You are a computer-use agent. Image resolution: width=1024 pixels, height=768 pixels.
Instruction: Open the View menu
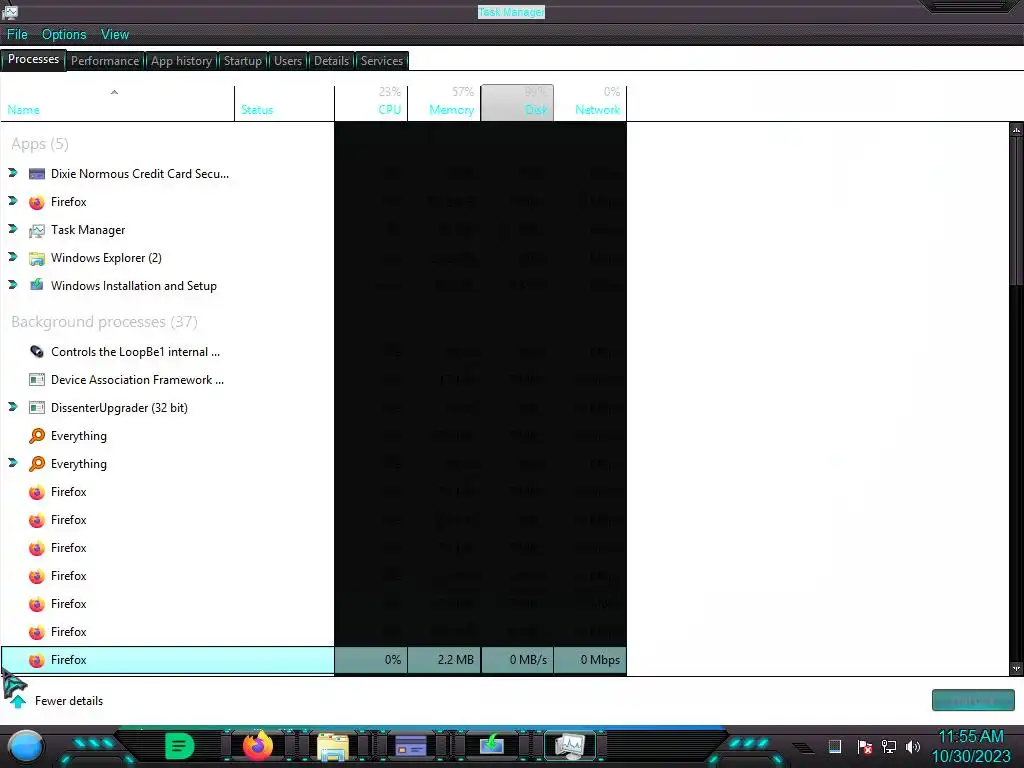115,35
